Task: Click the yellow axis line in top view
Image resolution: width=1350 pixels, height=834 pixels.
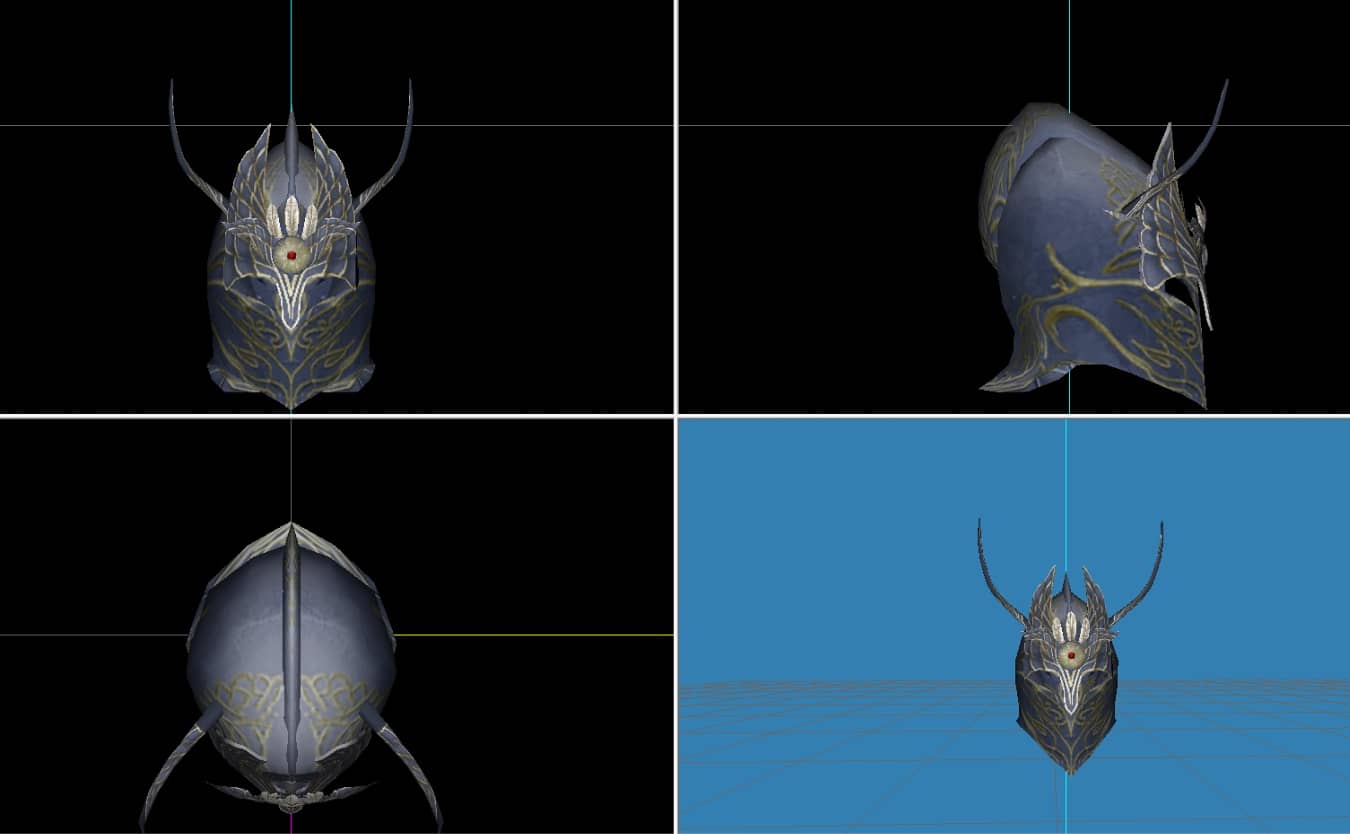Action: tap(534, 634)
